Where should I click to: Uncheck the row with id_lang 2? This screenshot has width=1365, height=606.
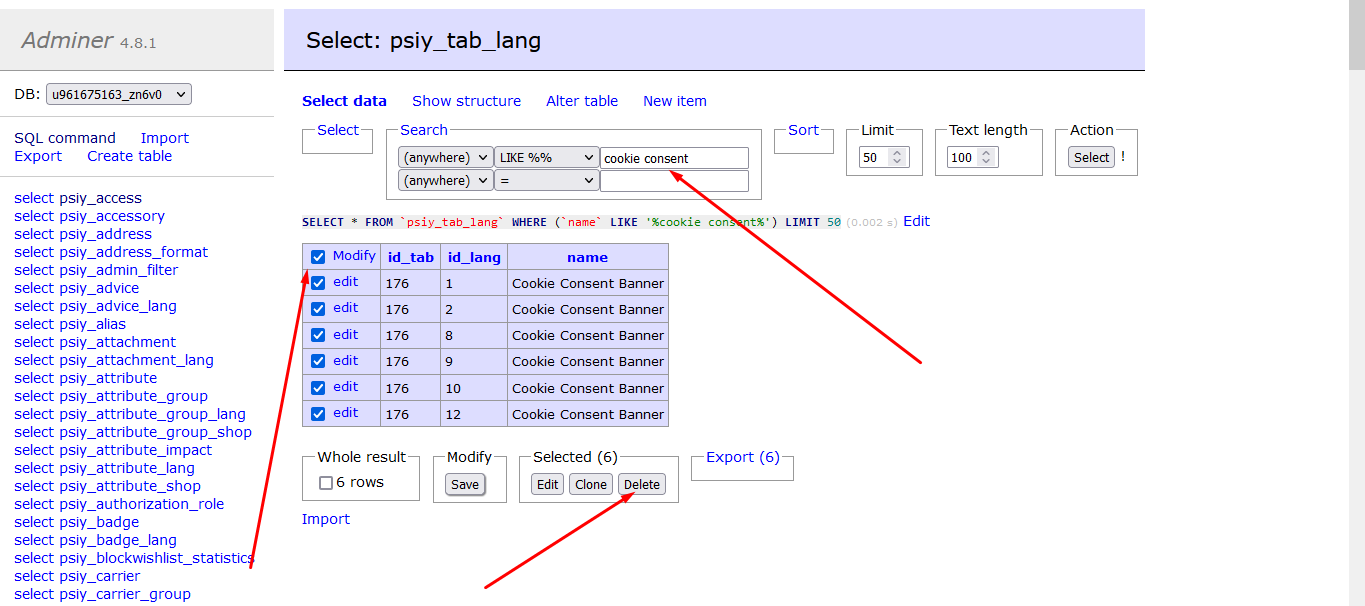(x=318, y=309)
